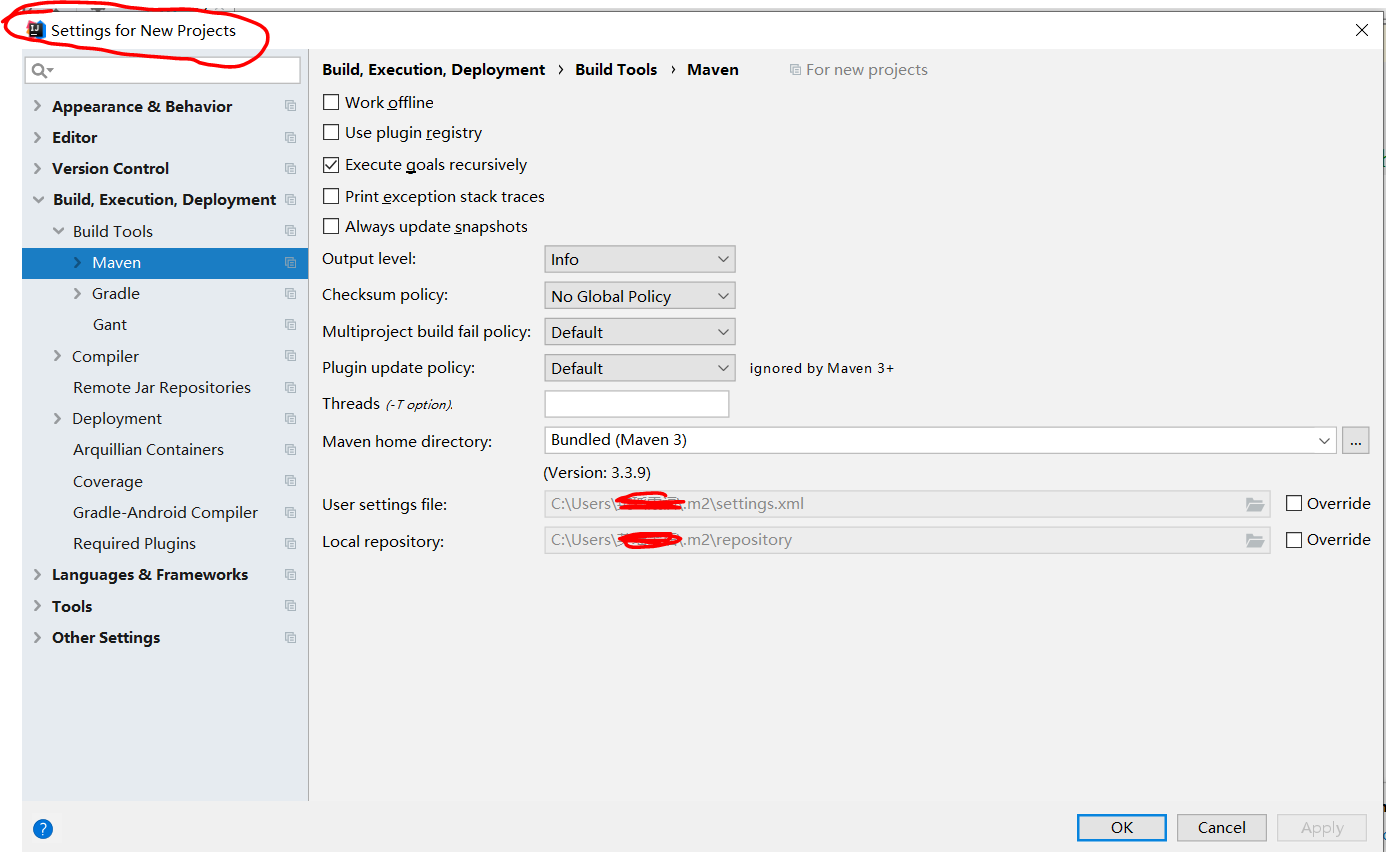
Task: Click the project-level icon beside Build Tools
Action: tap(290, 231)
